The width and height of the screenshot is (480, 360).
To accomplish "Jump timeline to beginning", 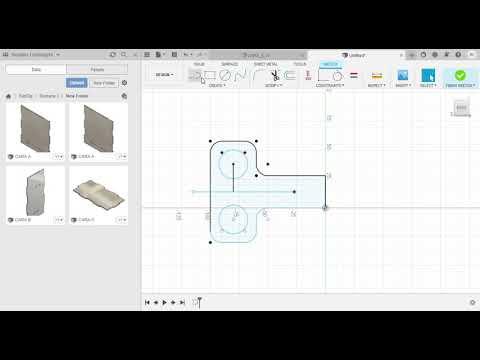I will tap(147, 302).
